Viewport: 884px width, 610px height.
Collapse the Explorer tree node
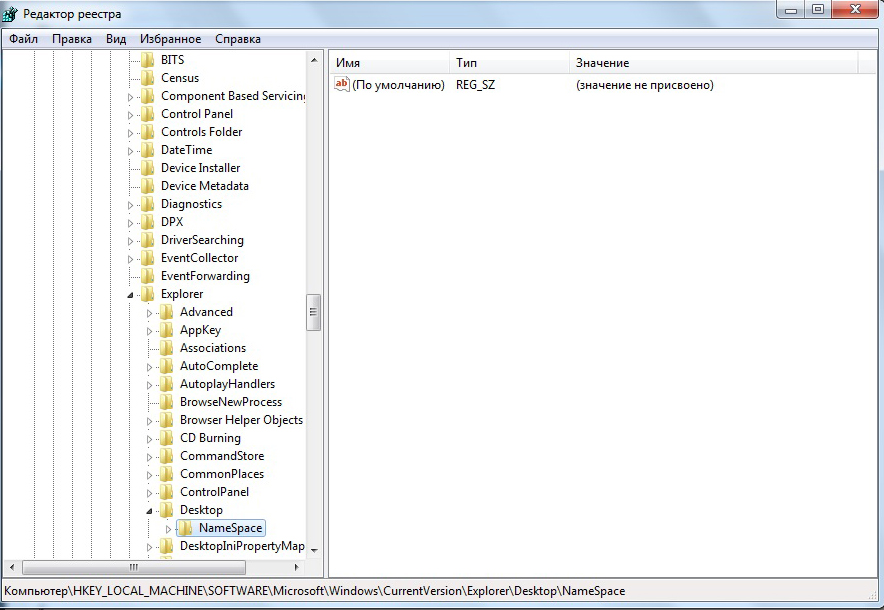coord(130,295)
